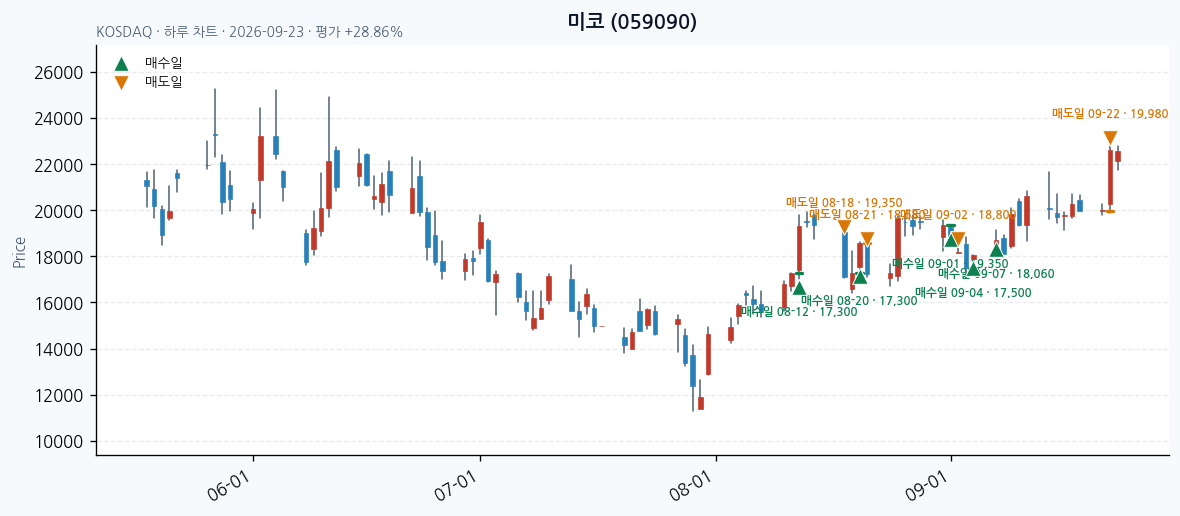Screen dimensions: 1180x516
Task: Click the 매수일 legend label text
Action: tap(163, 63)
